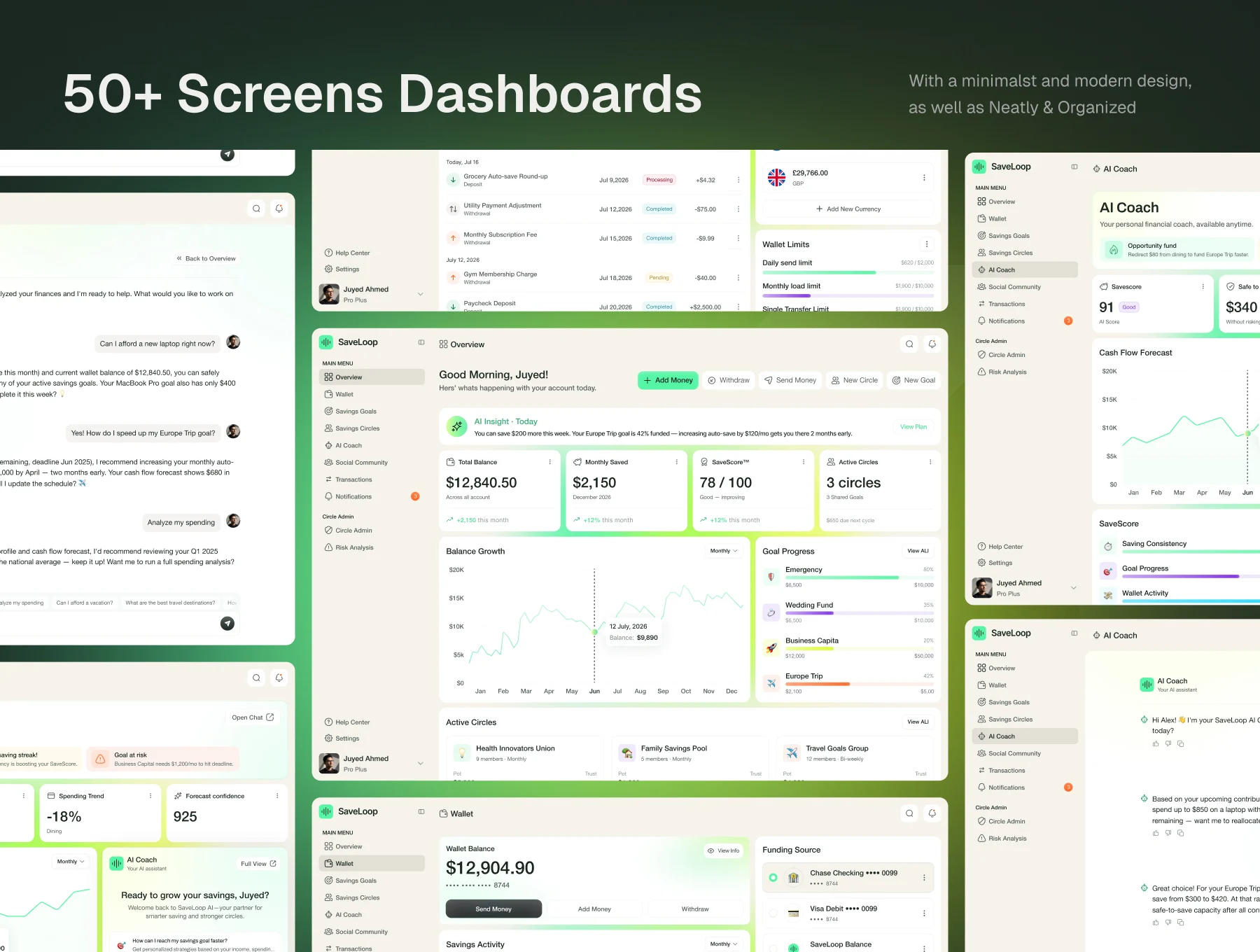Viewport: 1260px width, 952px height.
Task: Expand Juyed Ahmed profile in the AI Coach window
Action: (x=1073, y=588)
